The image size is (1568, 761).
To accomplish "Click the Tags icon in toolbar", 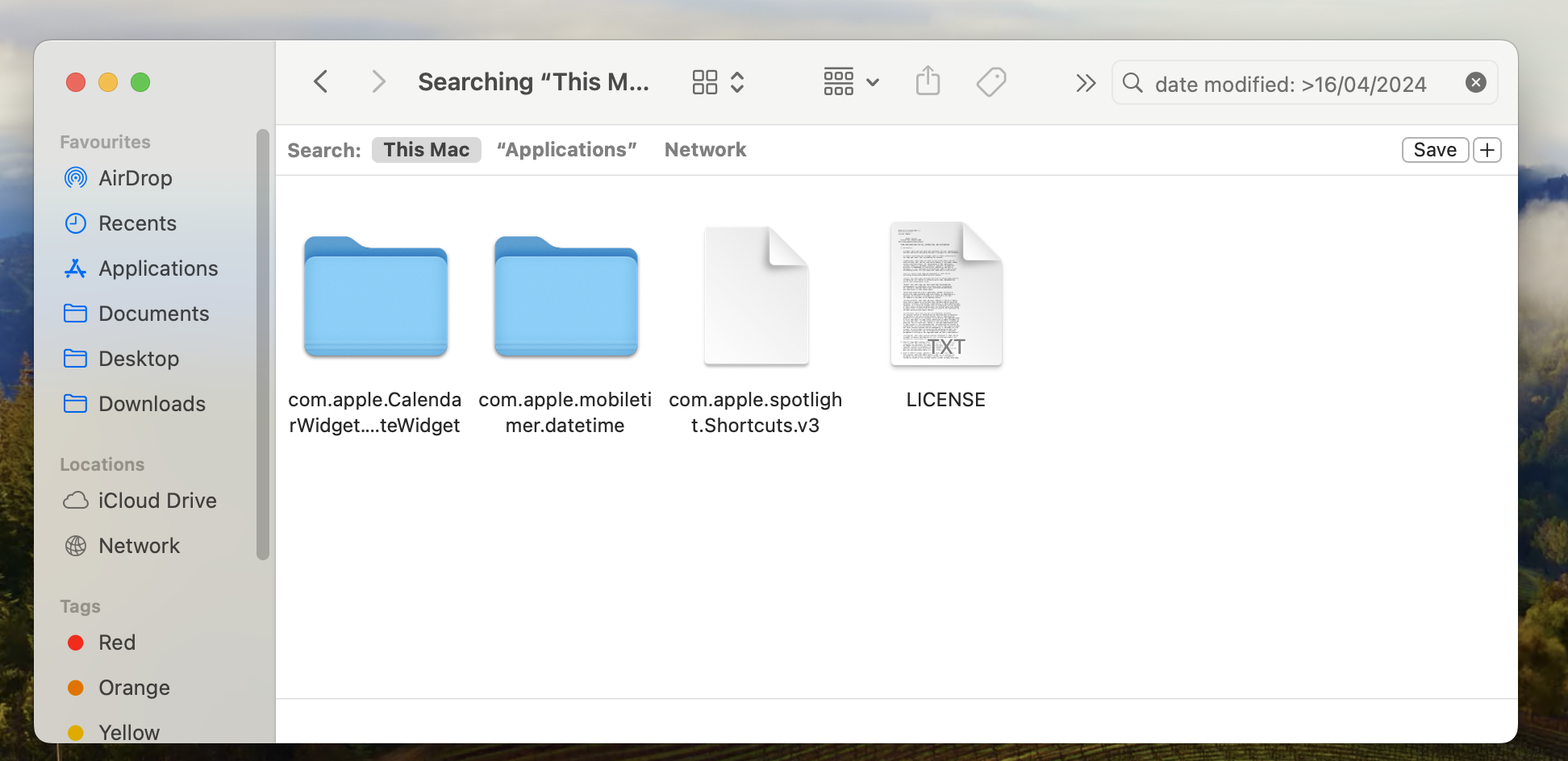I will (991, 81).
